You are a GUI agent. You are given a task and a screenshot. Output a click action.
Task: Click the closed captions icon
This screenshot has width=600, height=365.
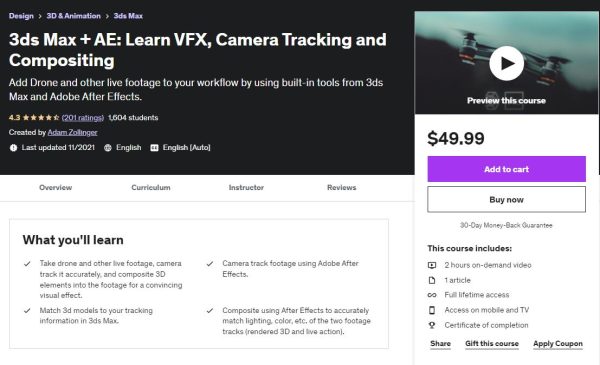[x=154, y=148]
